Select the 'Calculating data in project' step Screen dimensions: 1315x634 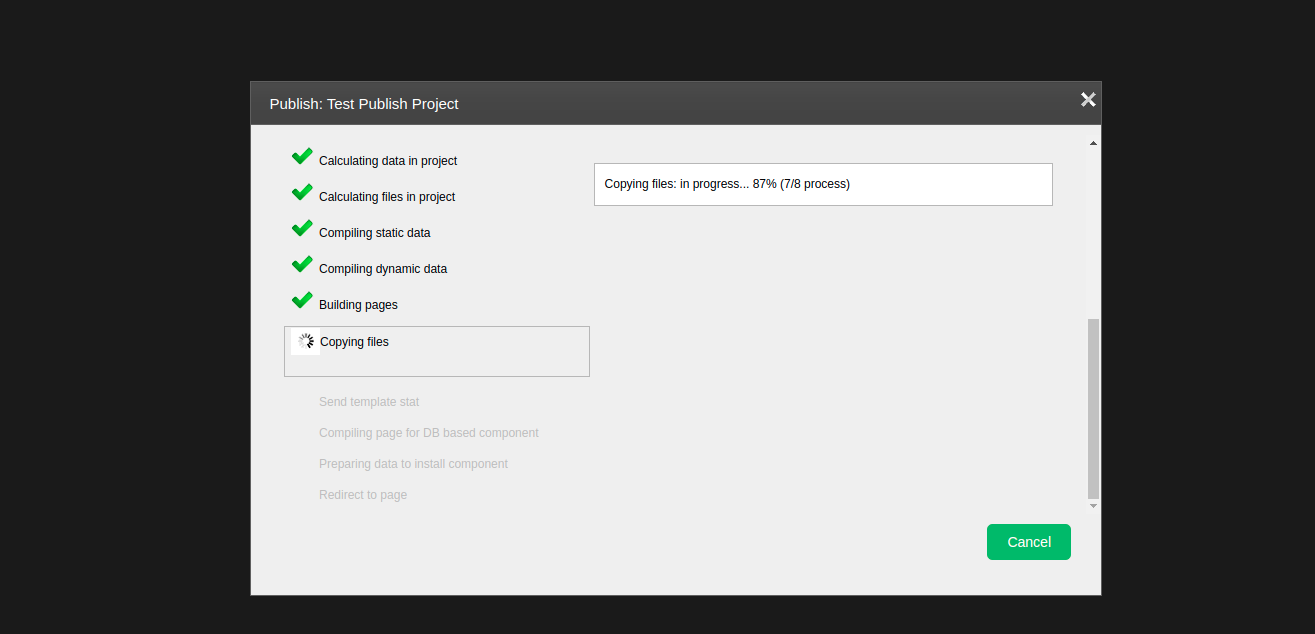coord(388,161)
